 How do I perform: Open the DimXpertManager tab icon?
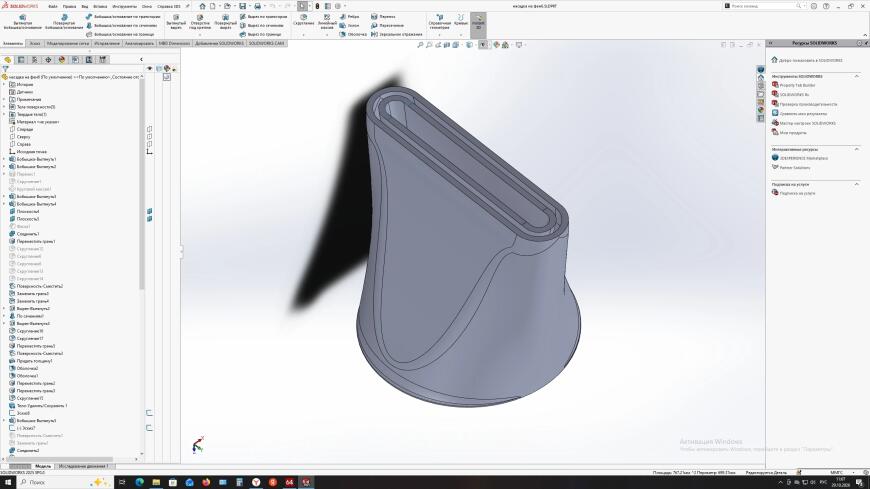tap(48, 59)
